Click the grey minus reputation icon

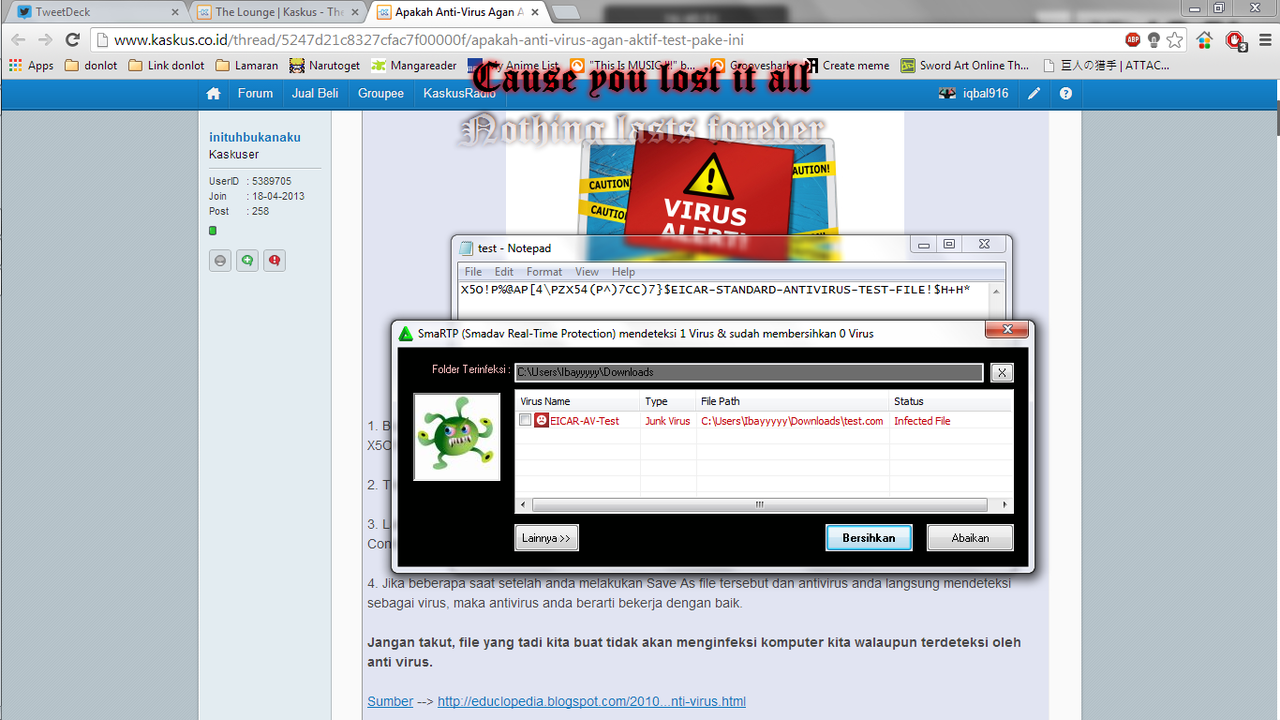[220, 261]
